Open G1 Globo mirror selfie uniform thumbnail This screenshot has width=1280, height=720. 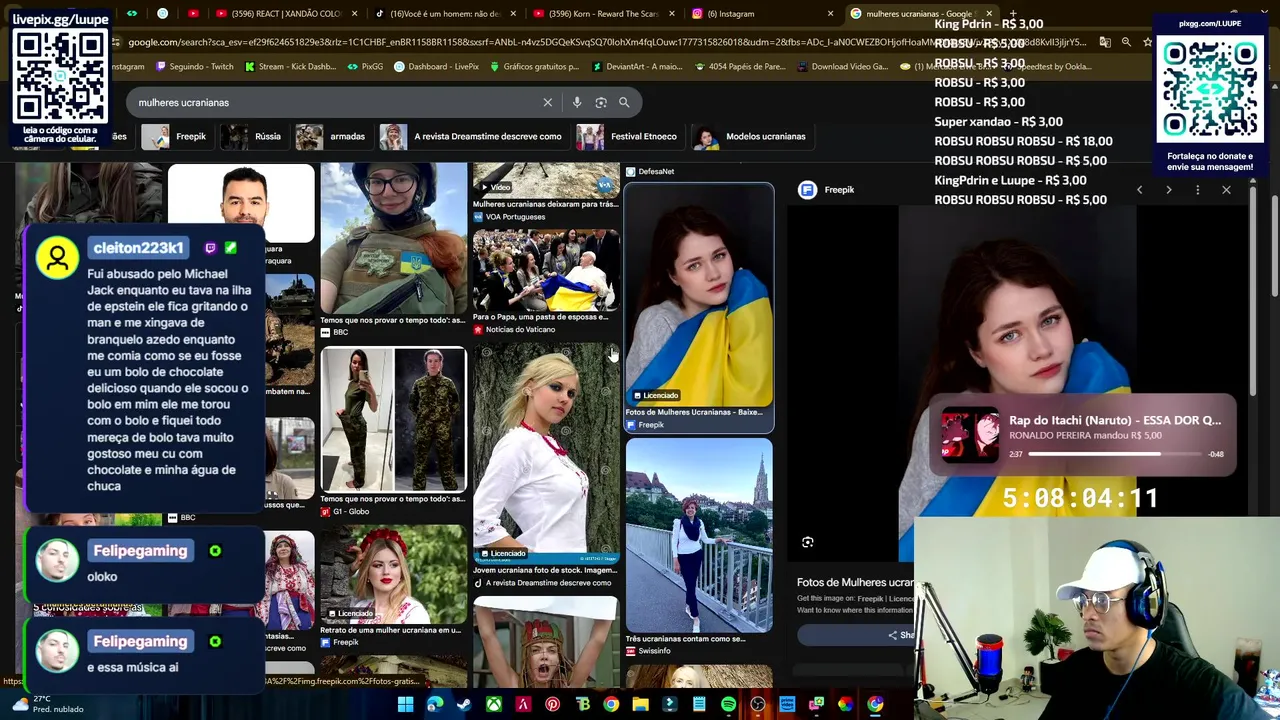point(393,420)
